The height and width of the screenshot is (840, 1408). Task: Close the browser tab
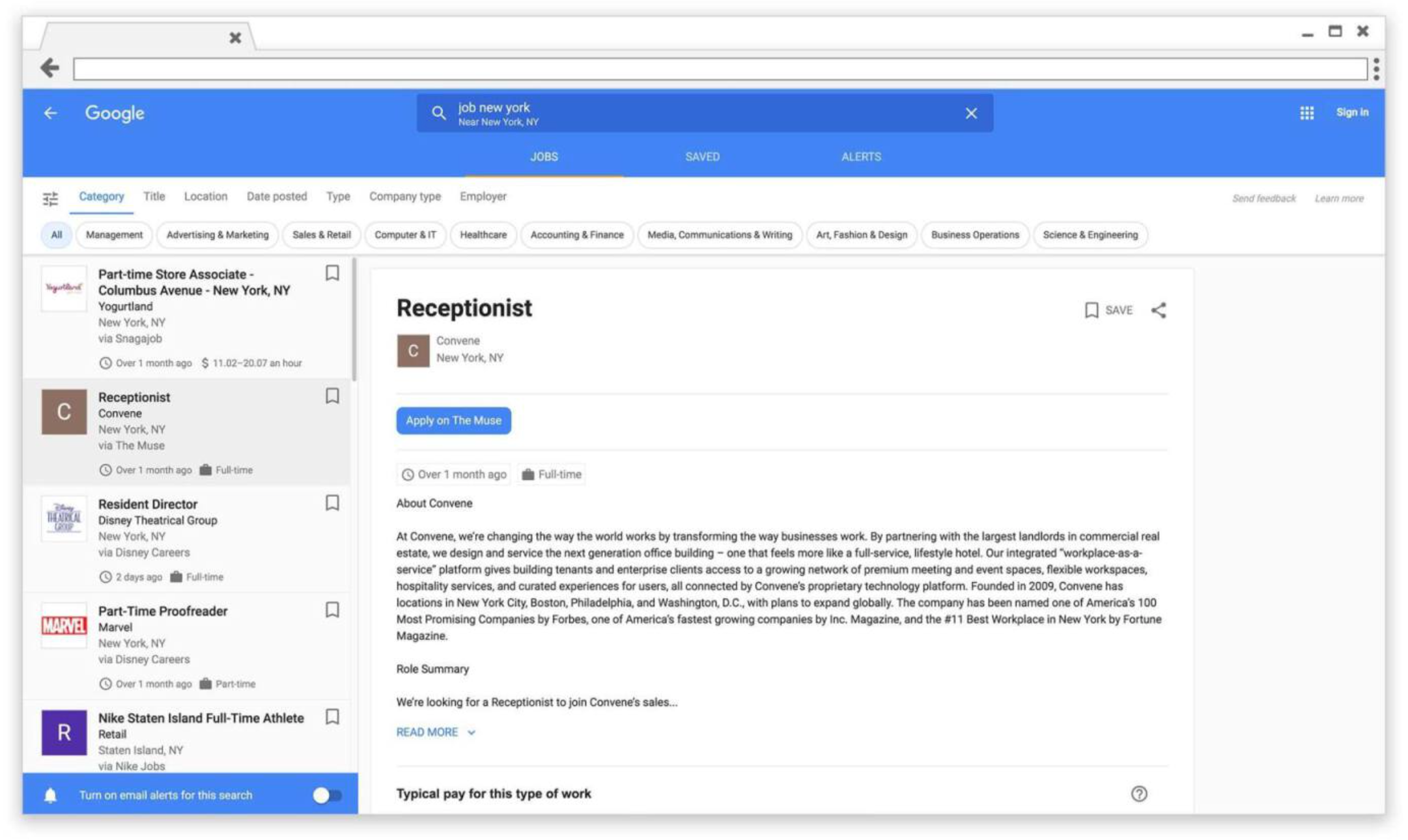235,38
